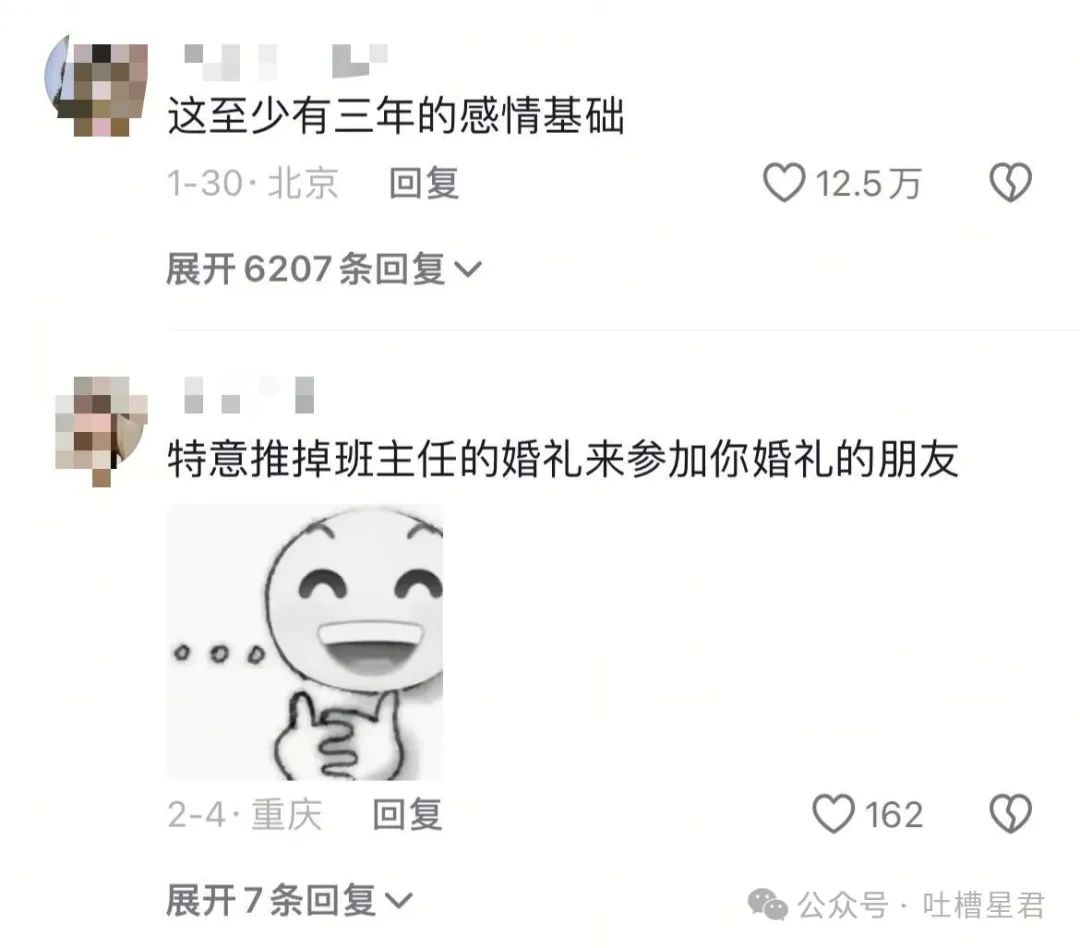Like the Chongqing comment with 162 likes
1080x948 pixels.
833,814
